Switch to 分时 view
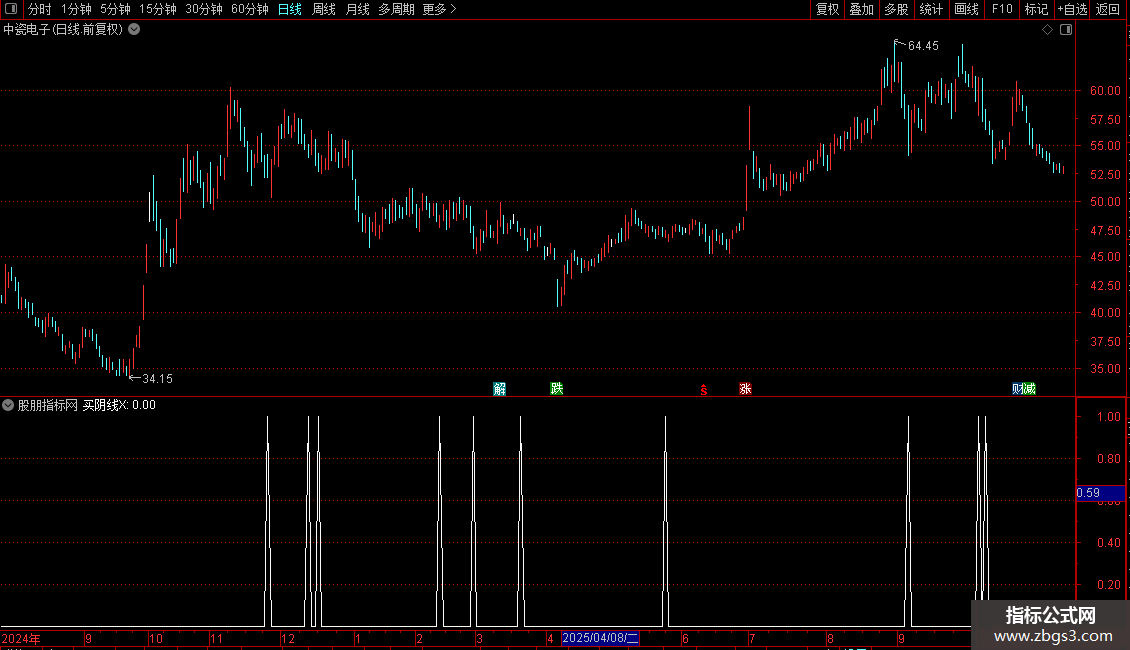The width and height of the screenshot is (1130, 650). pos(40,9)
